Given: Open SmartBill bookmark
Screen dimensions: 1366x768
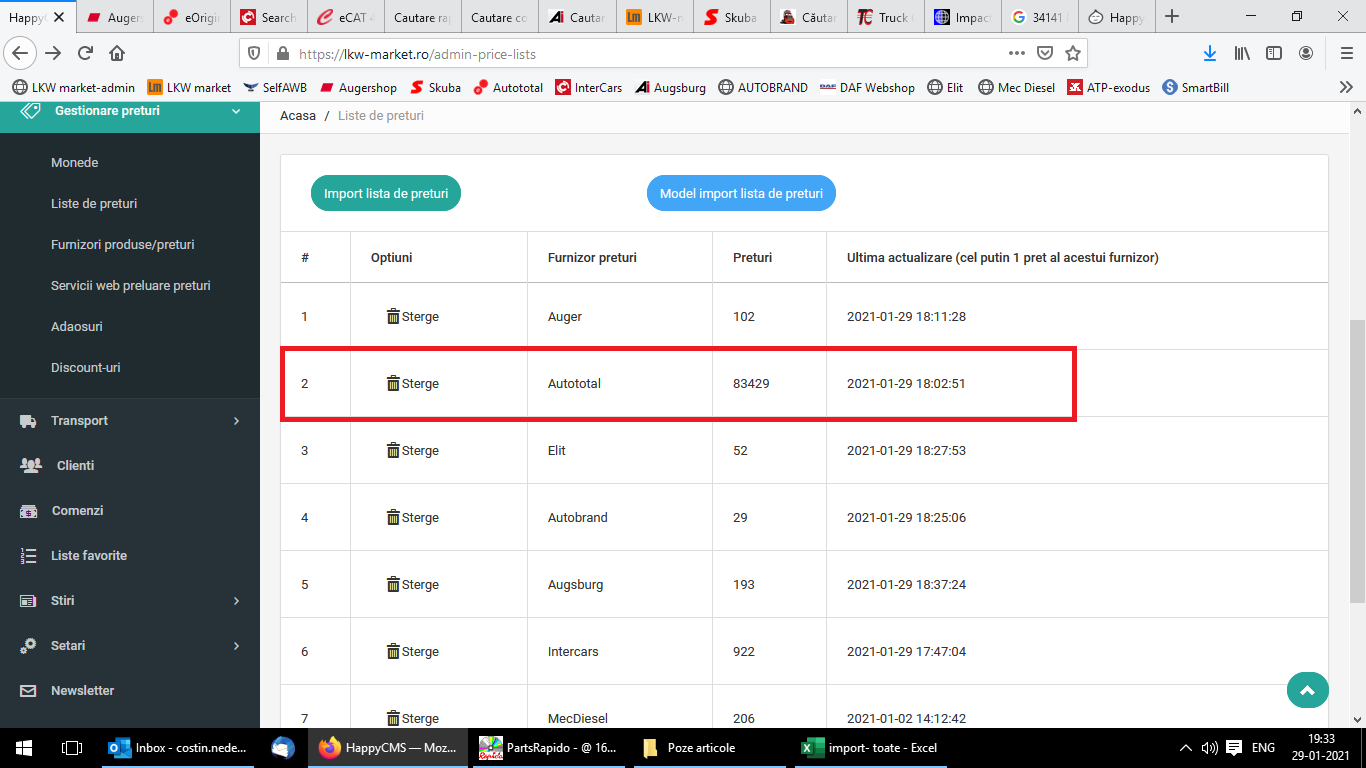Looking at the screenshot, I should (1196, 87).
